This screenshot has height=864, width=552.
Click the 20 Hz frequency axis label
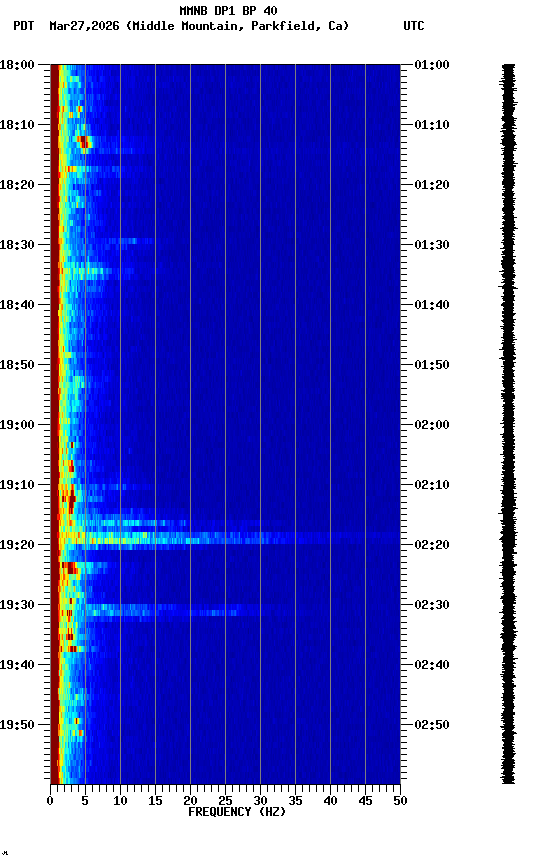point(190,801)
